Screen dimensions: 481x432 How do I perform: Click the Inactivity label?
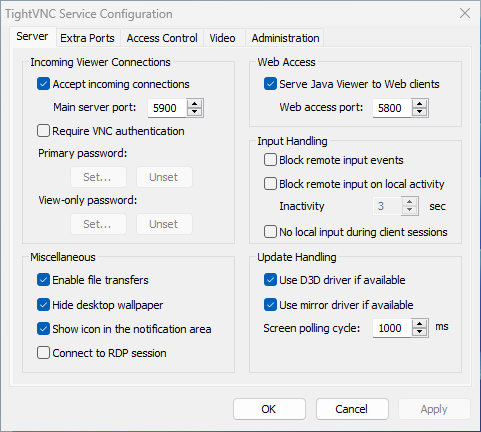click(302, 206)
